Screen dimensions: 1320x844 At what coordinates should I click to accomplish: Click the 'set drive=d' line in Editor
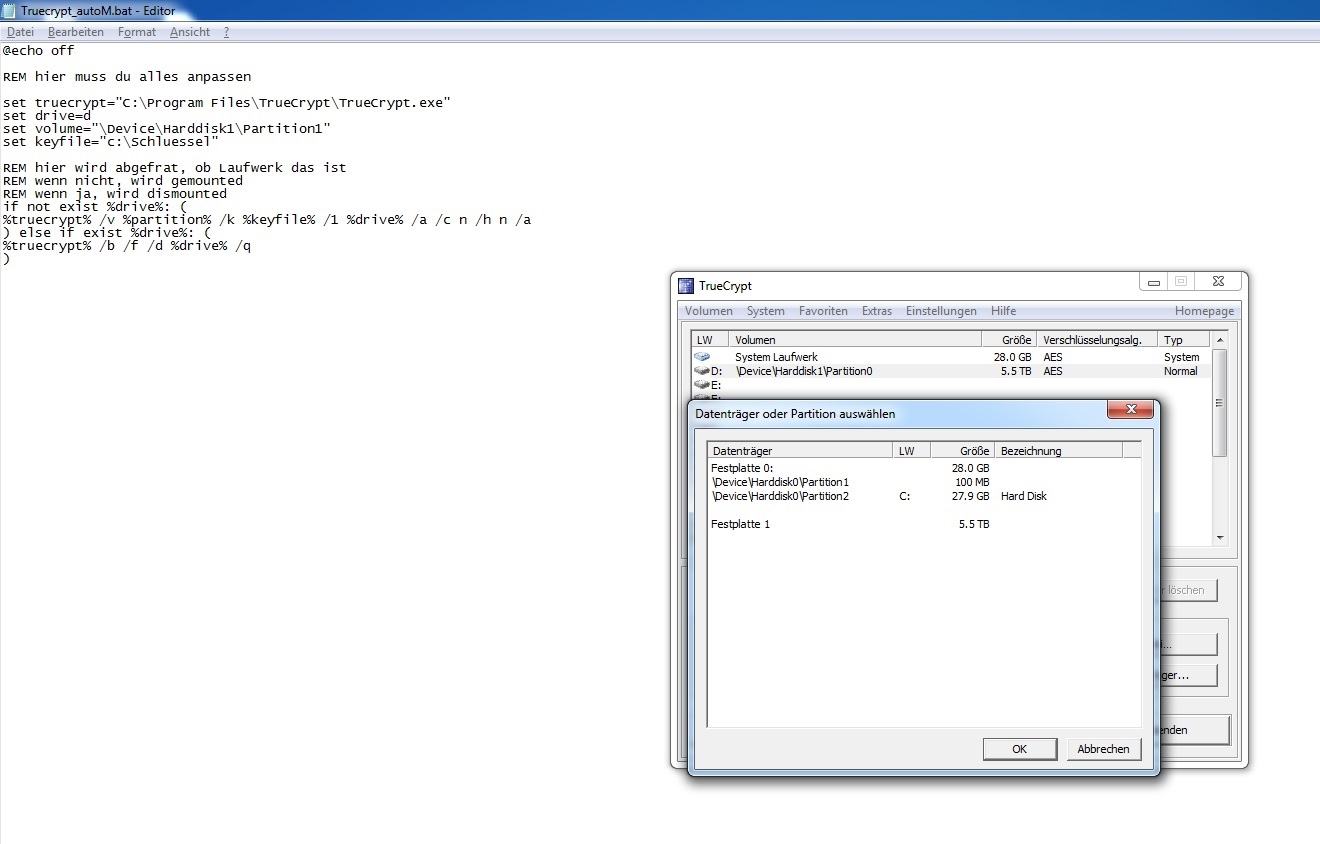click(46, 115)
